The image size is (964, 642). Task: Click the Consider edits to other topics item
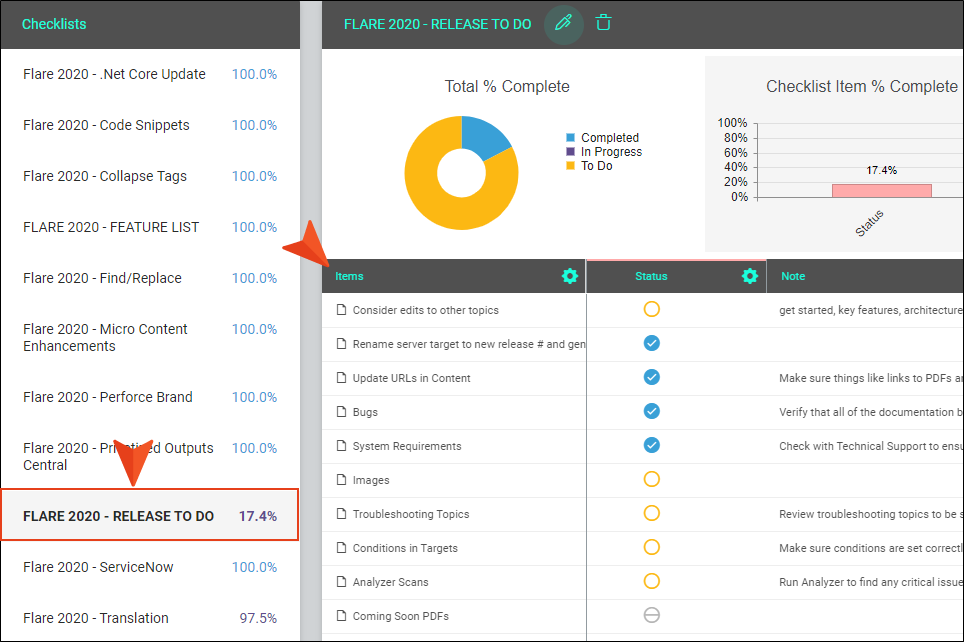(425, 310)
